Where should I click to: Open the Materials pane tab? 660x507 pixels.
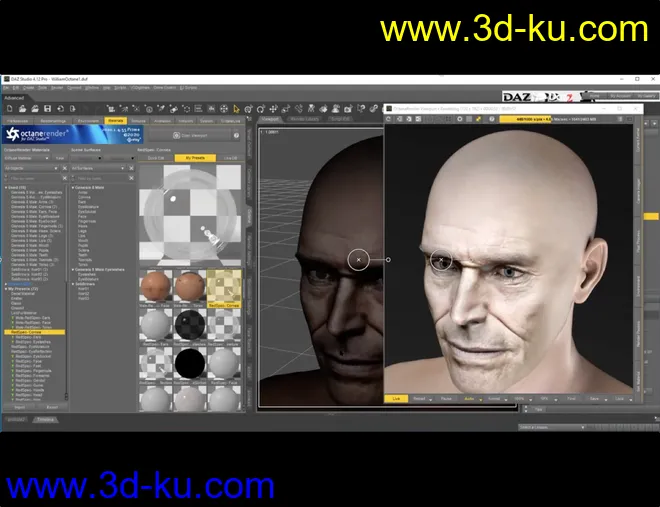[x=115, y=120]
